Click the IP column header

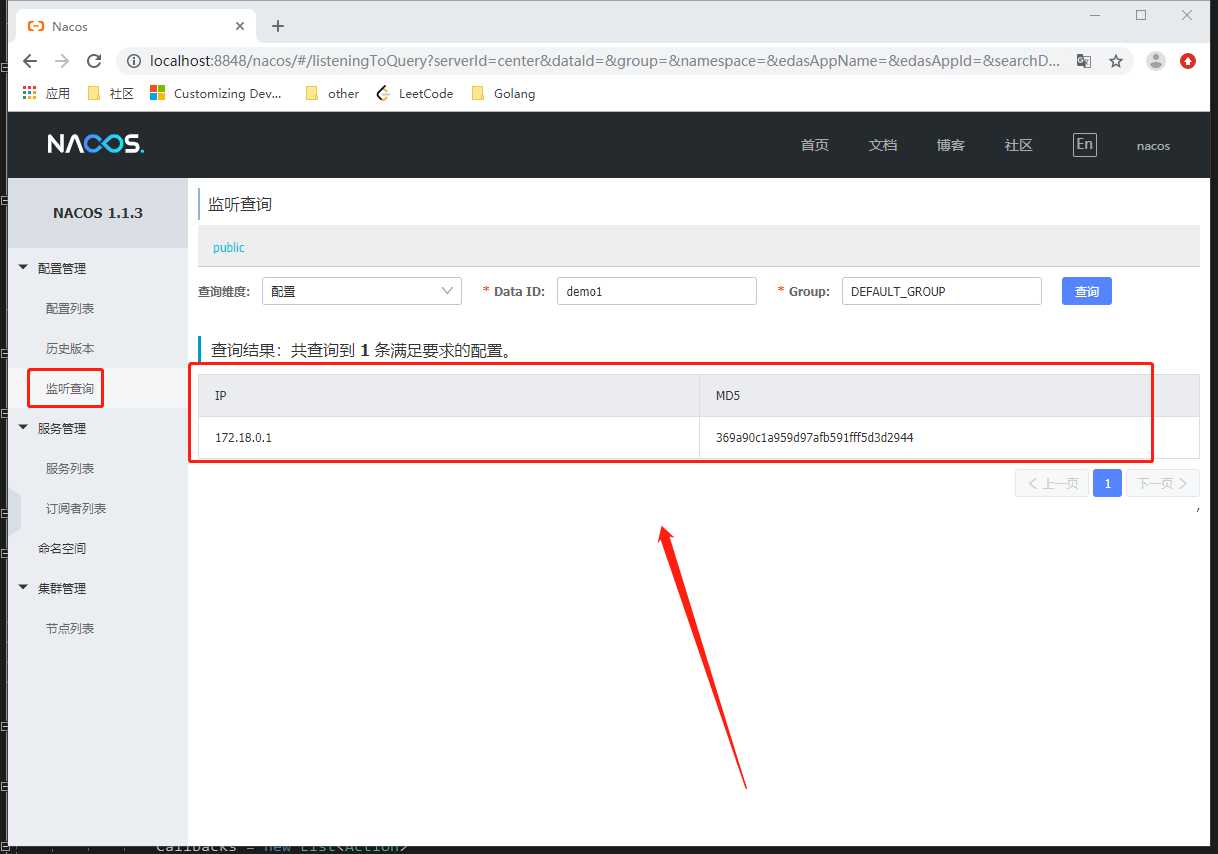pyautogui.click(x=449, y=396)
